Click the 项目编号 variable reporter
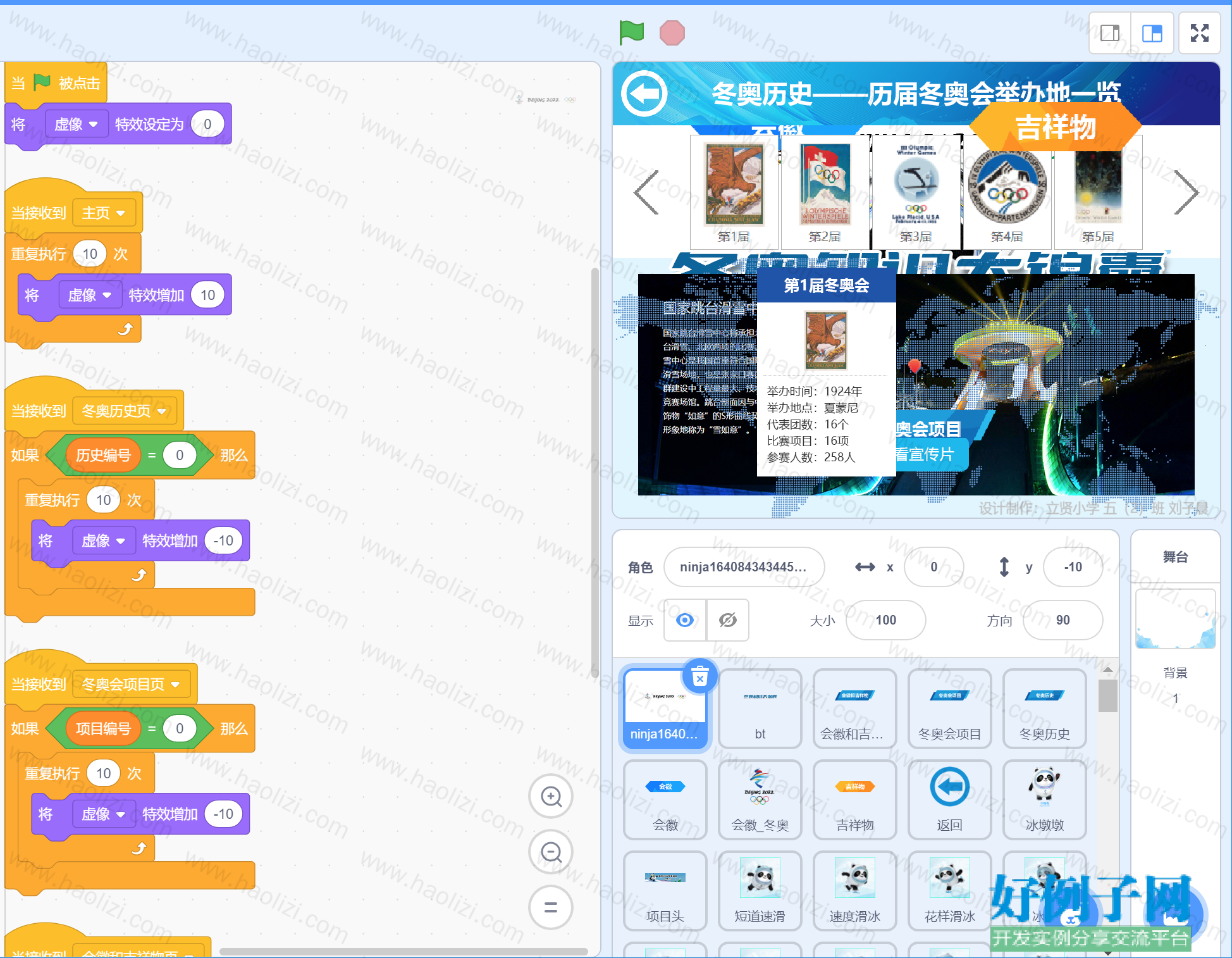This screenshot has width=1232, height=958. click(103, 728)
